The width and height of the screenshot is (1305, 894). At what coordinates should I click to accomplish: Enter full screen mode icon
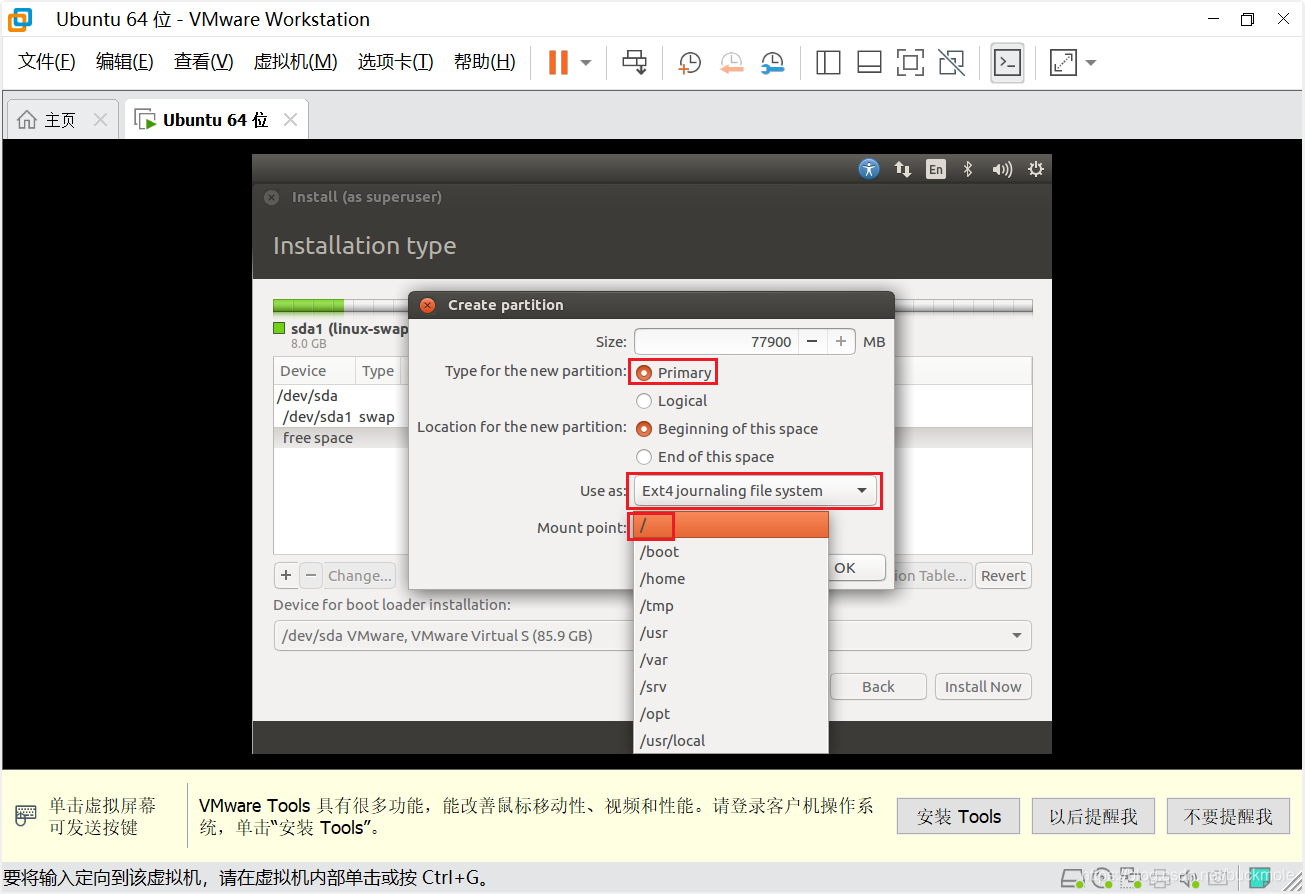pos(910,63)
